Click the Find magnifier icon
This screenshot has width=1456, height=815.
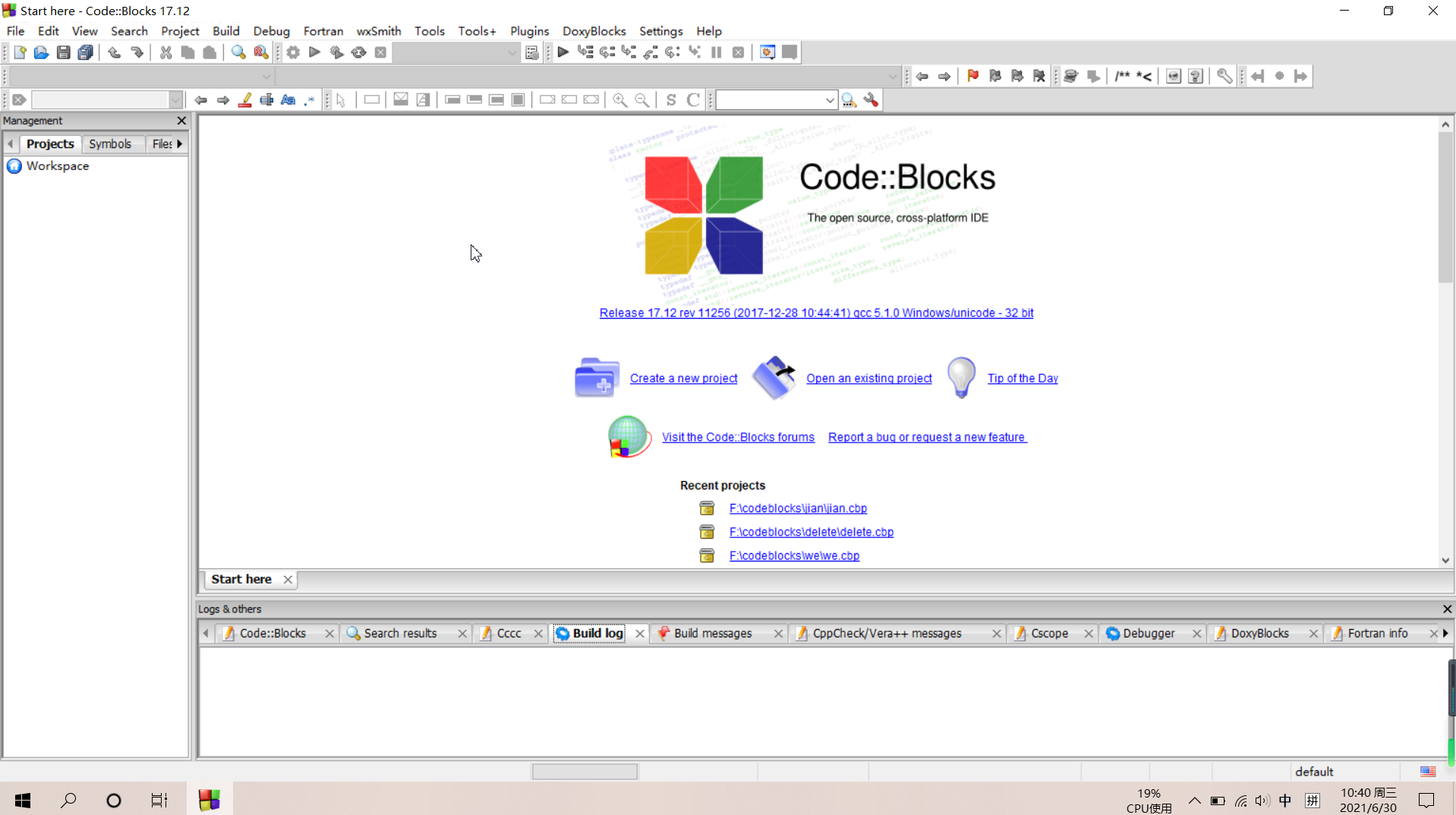pyautogui.click(x=238, y=52)
